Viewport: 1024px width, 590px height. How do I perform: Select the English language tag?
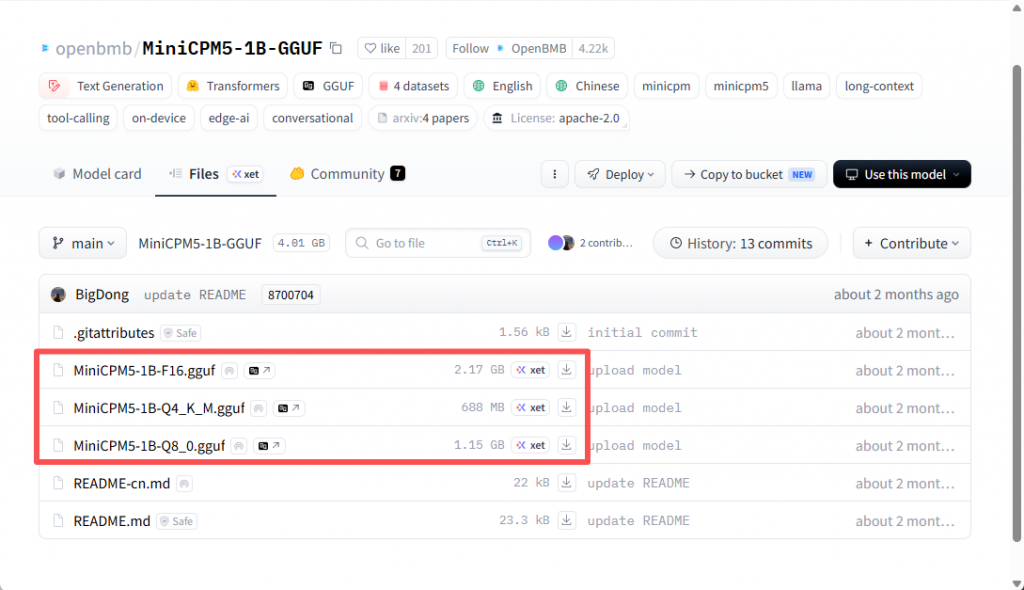click(x=502, y=86)
